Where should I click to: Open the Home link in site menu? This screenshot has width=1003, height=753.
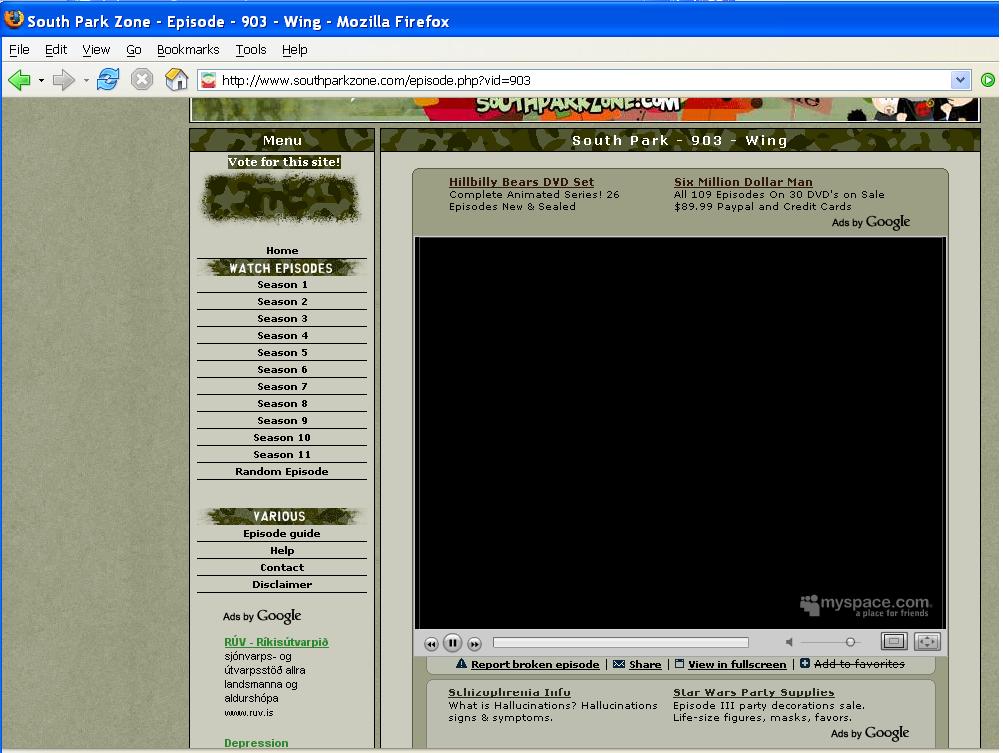point(282,250)
